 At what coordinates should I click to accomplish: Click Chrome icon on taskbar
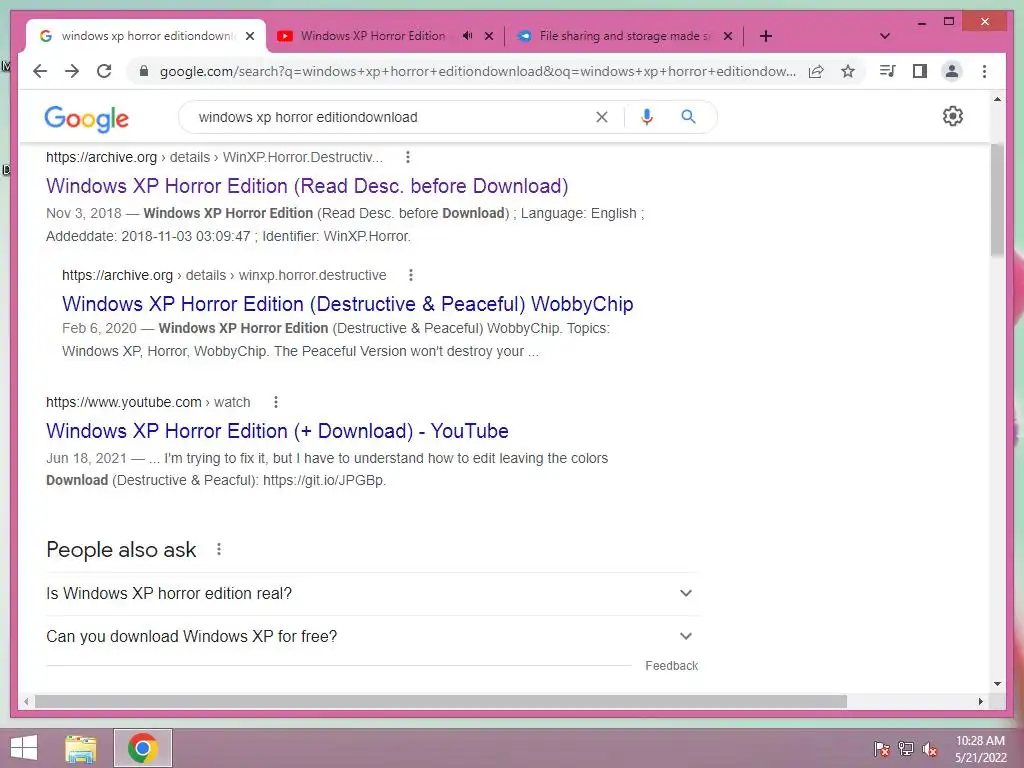coord(142,748)
